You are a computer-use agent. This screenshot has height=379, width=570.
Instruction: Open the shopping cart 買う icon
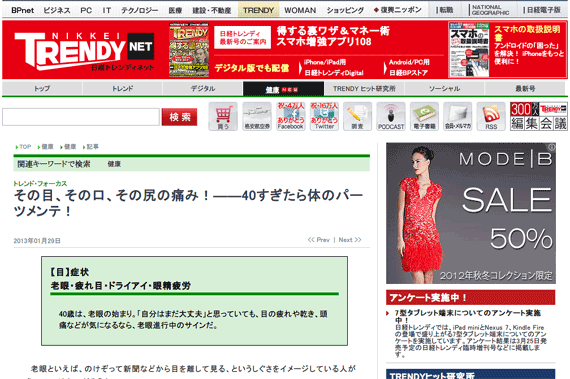(x=223, y=116)
